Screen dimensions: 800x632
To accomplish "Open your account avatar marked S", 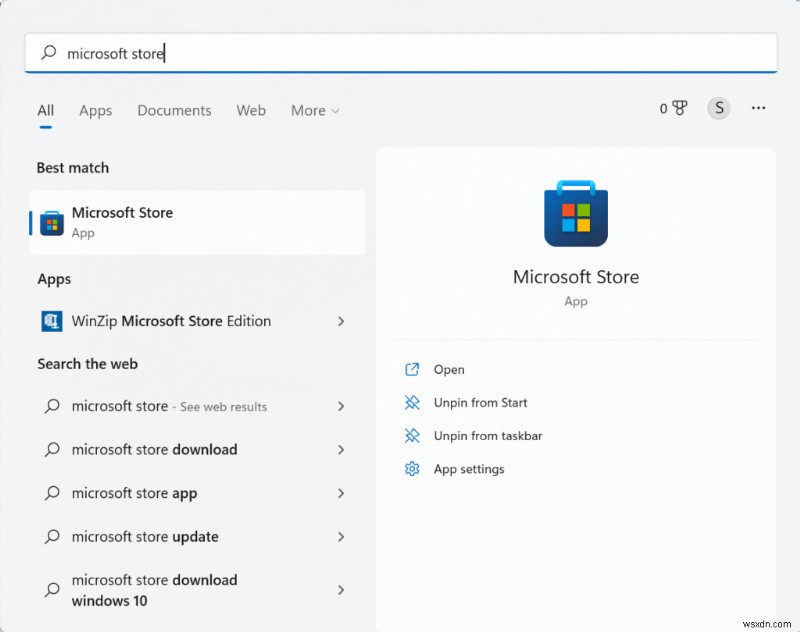I will coord(718,108).
